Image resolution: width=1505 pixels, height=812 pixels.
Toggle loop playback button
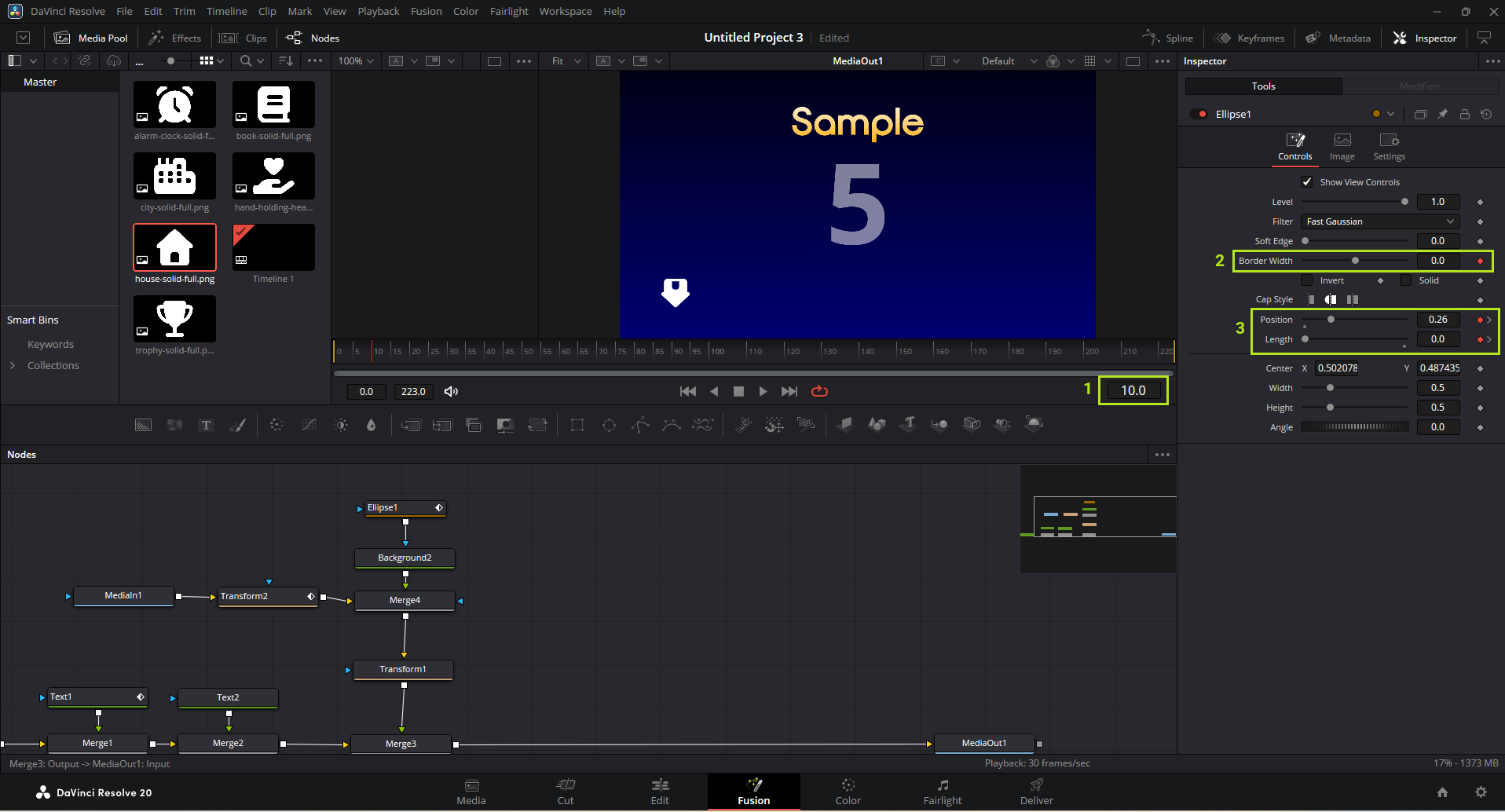(x=819, y=391)
